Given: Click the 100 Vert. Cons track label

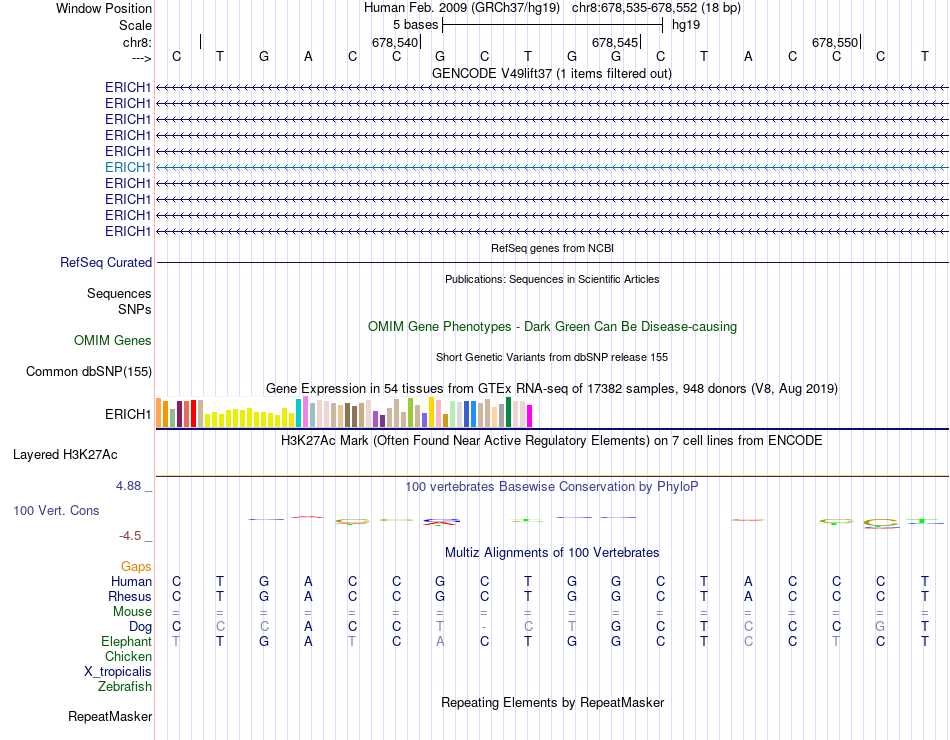Looking at the screenshot, I should [56, 510].
